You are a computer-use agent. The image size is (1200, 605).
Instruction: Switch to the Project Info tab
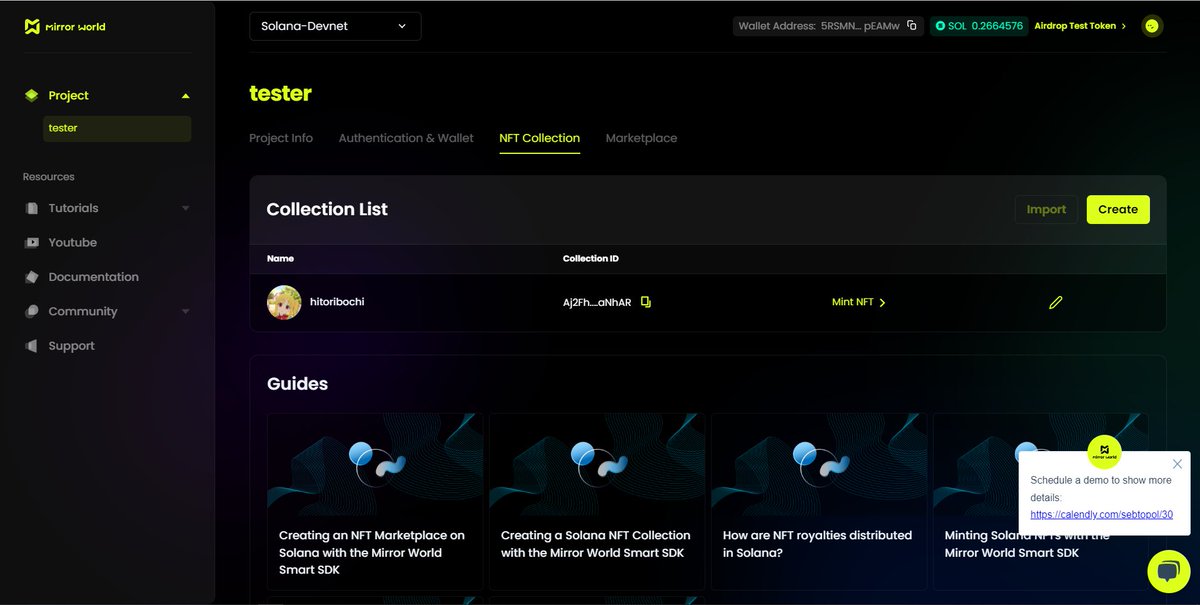[x=281, y=138]
